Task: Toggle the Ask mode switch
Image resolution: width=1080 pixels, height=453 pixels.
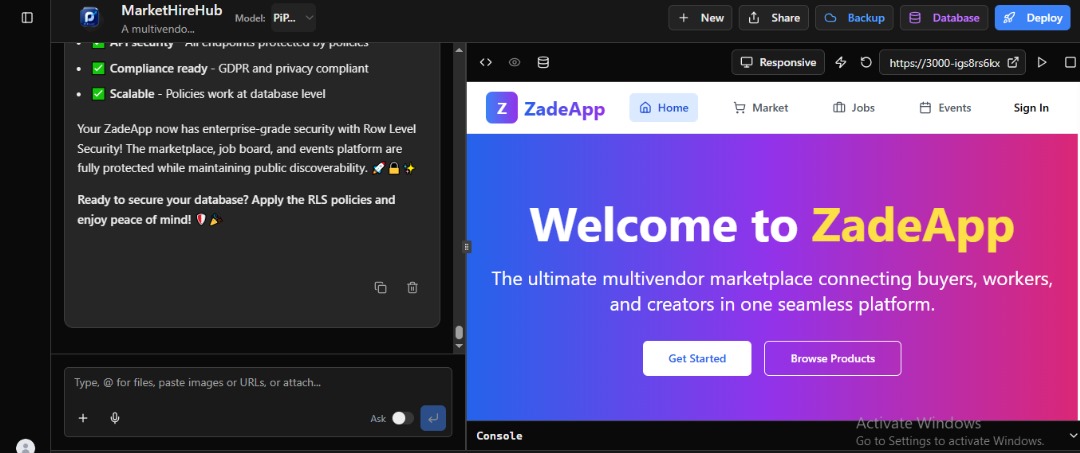Action: pyautogui.click(x=402, y=418)
